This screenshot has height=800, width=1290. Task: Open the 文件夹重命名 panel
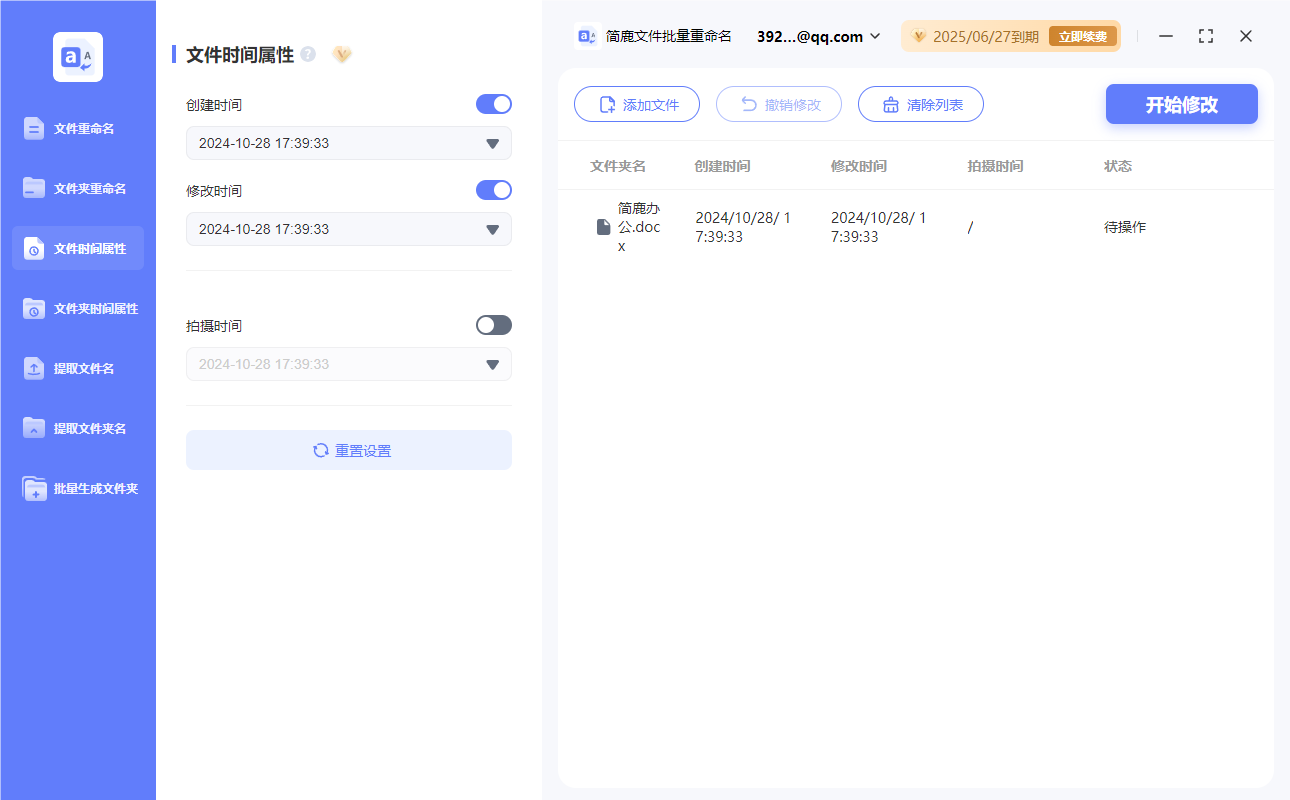[77, 188]
